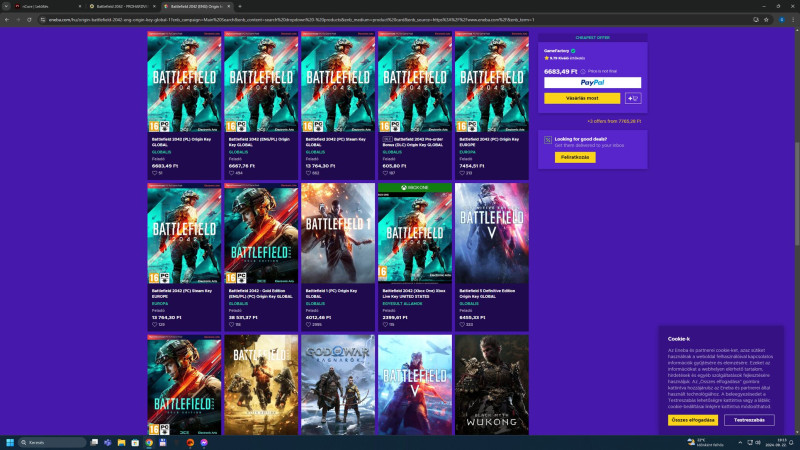The width and height of the screenshot is (800, 450).
Task: Open the Windows Start menu
Action: click(x=10, y=442)
